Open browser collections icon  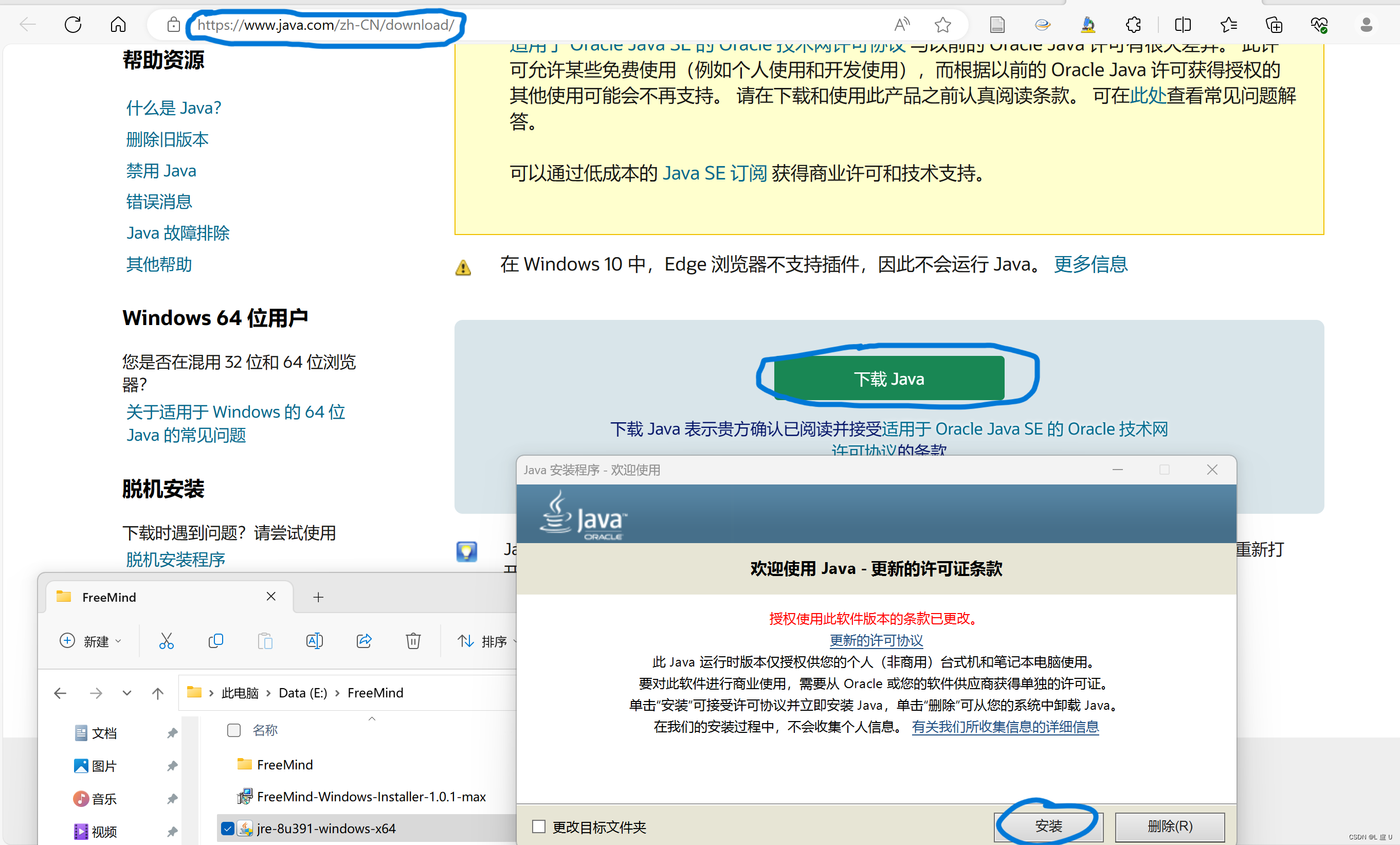[1274, 25]
